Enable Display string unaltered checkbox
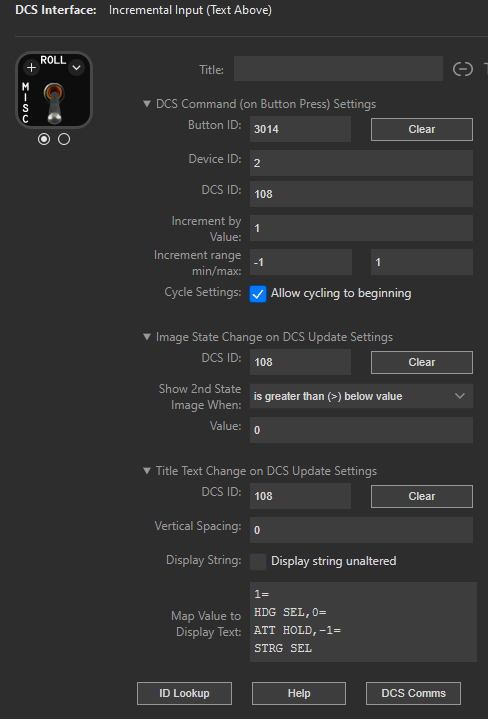 point(258,561)
